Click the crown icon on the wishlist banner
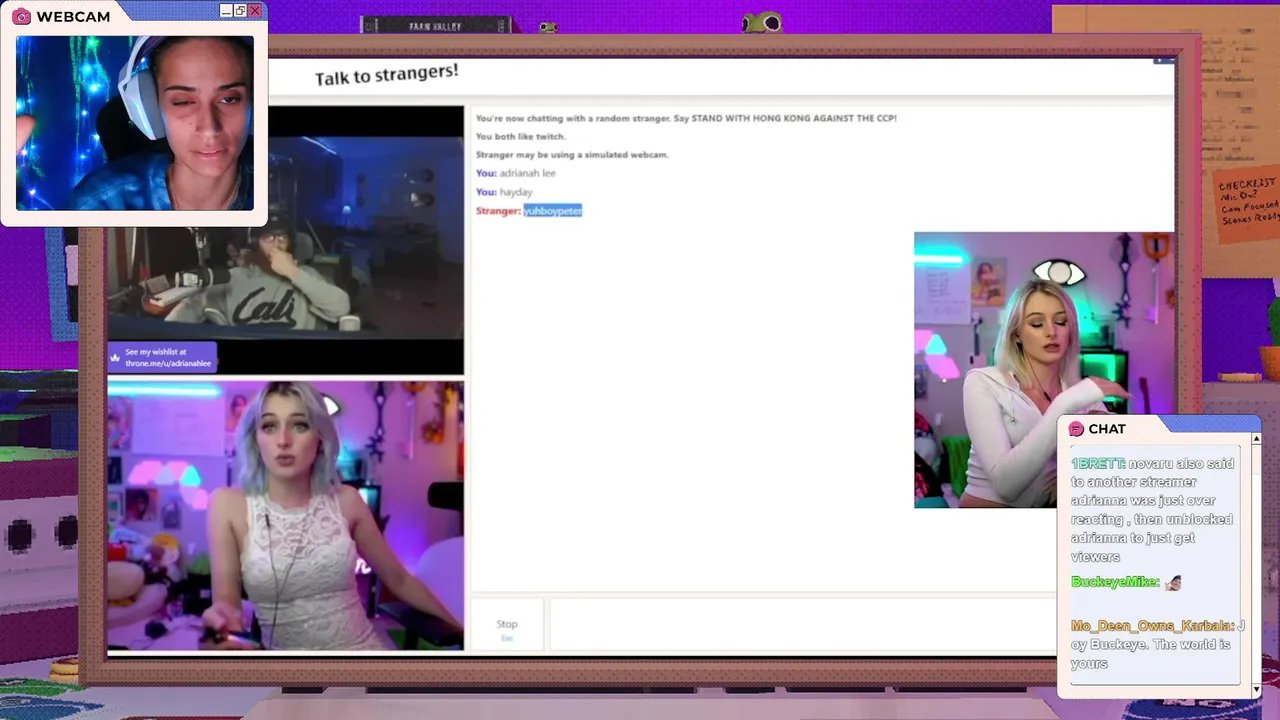 coord(116,357)
